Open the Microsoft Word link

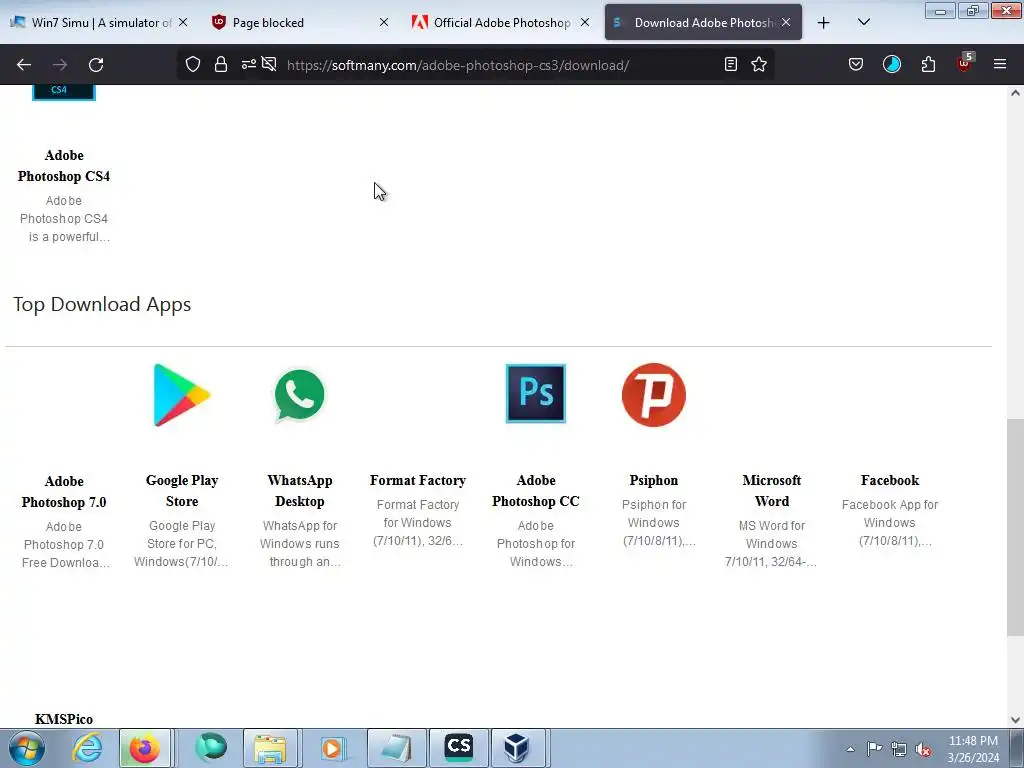(772, 490)
